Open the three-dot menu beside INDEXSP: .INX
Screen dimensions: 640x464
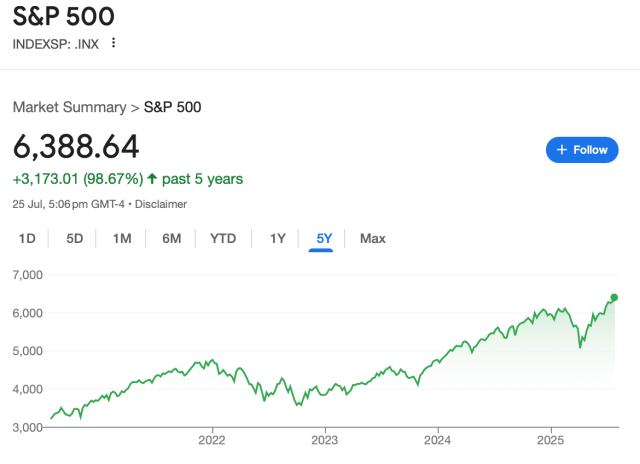point(113,43)
